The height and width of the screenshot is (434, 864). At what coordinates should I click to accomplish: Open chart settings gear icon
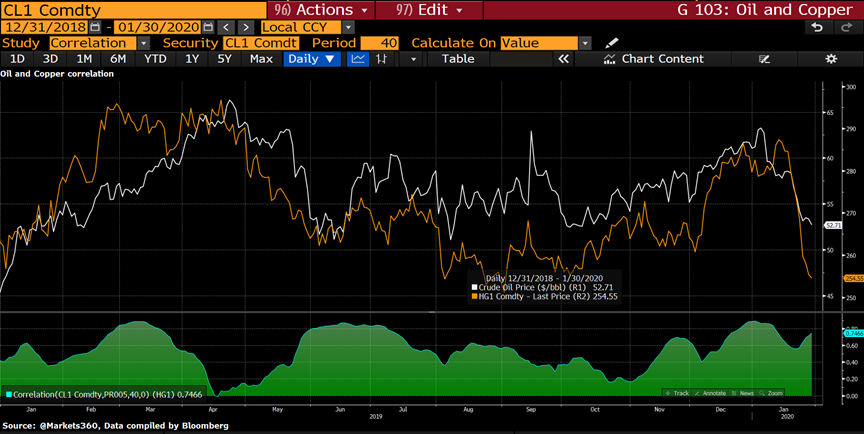[x=831, y=59]
